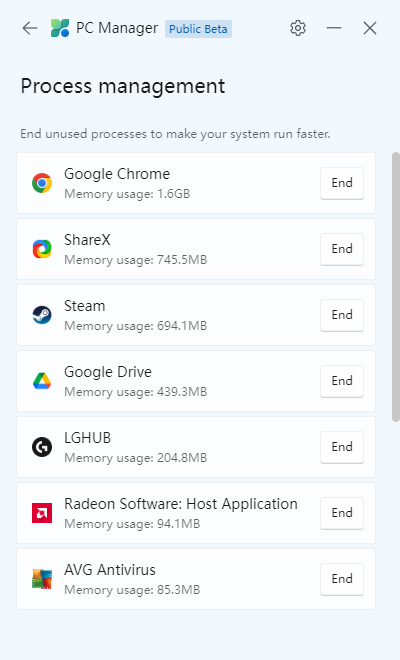Select the 'LGHUB' process name

coord(88,438)
